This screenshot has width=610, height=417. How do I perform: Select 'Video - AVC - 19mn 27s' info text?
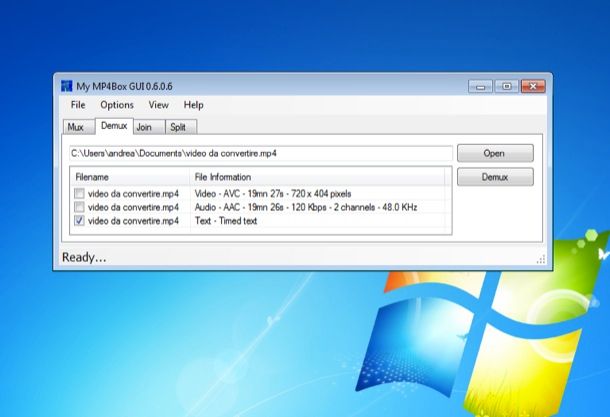click(273, 193)
